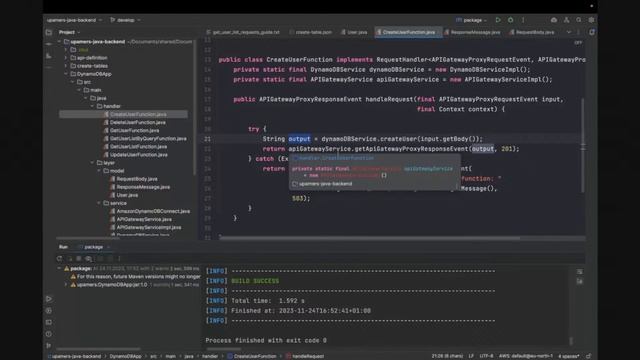Open the Project view mode dropdown
The height and width of the screenshot is (360, 640).
tap(69, 32)
